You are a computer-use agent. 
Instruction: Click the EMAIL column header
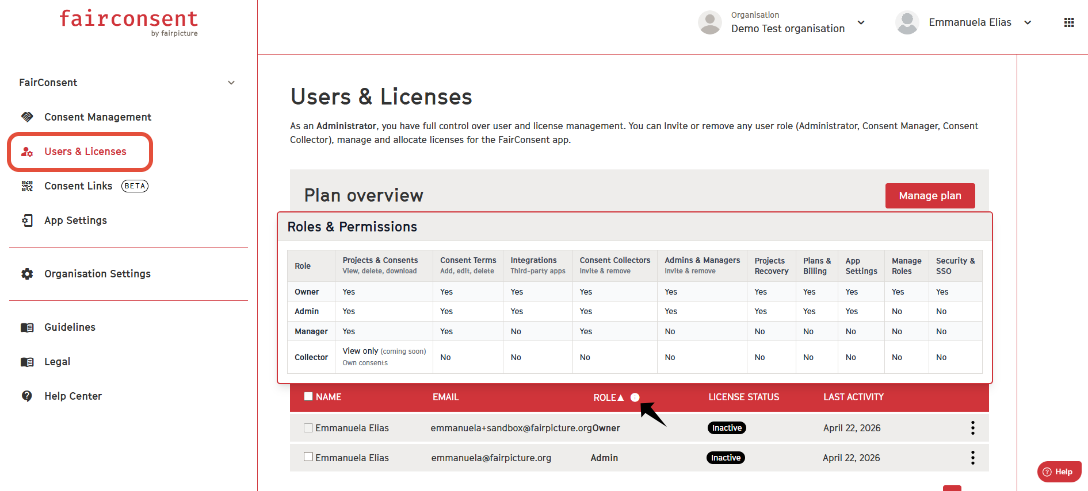[x=445, y=397]
